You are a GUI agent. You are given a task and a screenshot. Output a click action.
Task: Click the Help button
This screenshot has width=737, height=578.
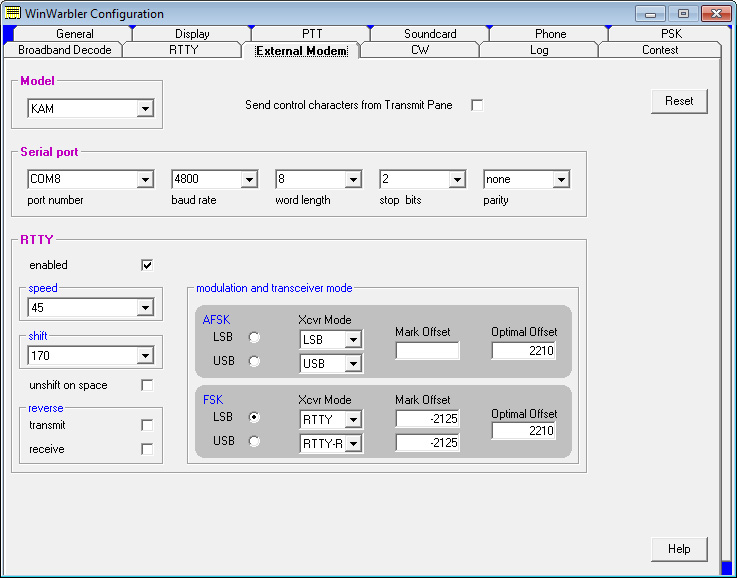[679, 549]
